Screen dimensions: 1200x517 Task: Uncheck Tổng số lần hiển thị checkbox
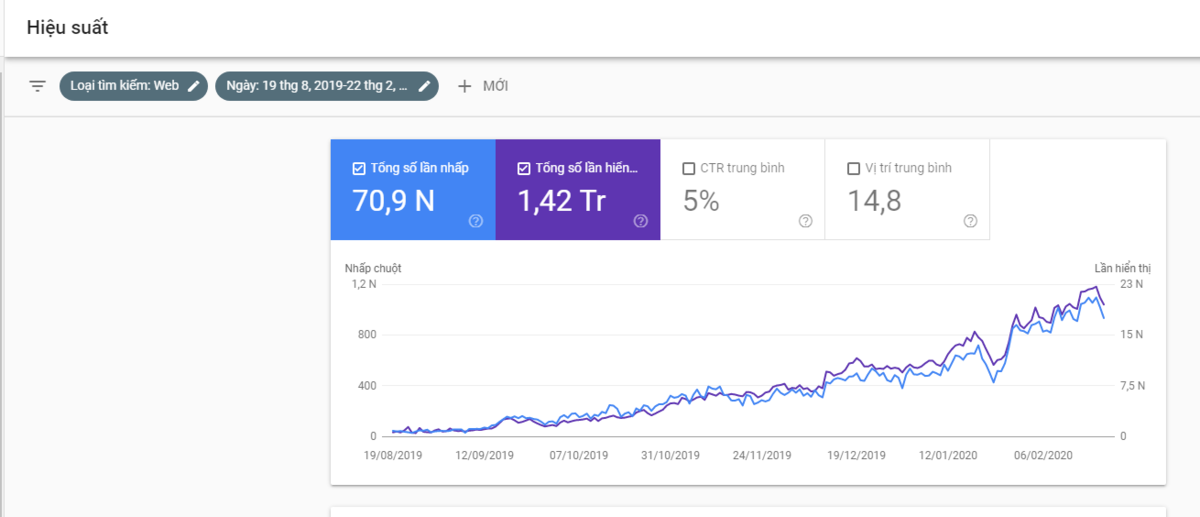(523, 168)
